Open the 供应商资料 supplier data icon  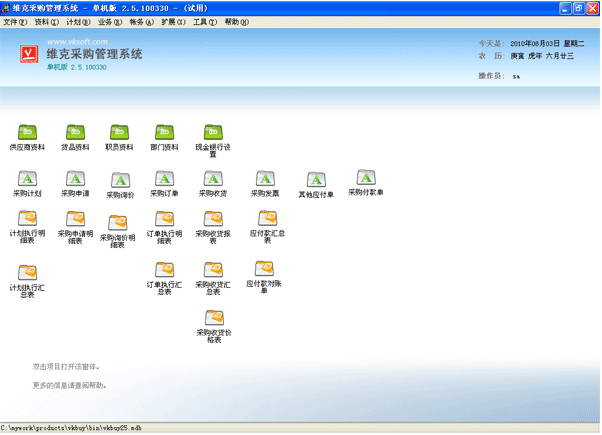pyautogui.click(x=27, y=137)
